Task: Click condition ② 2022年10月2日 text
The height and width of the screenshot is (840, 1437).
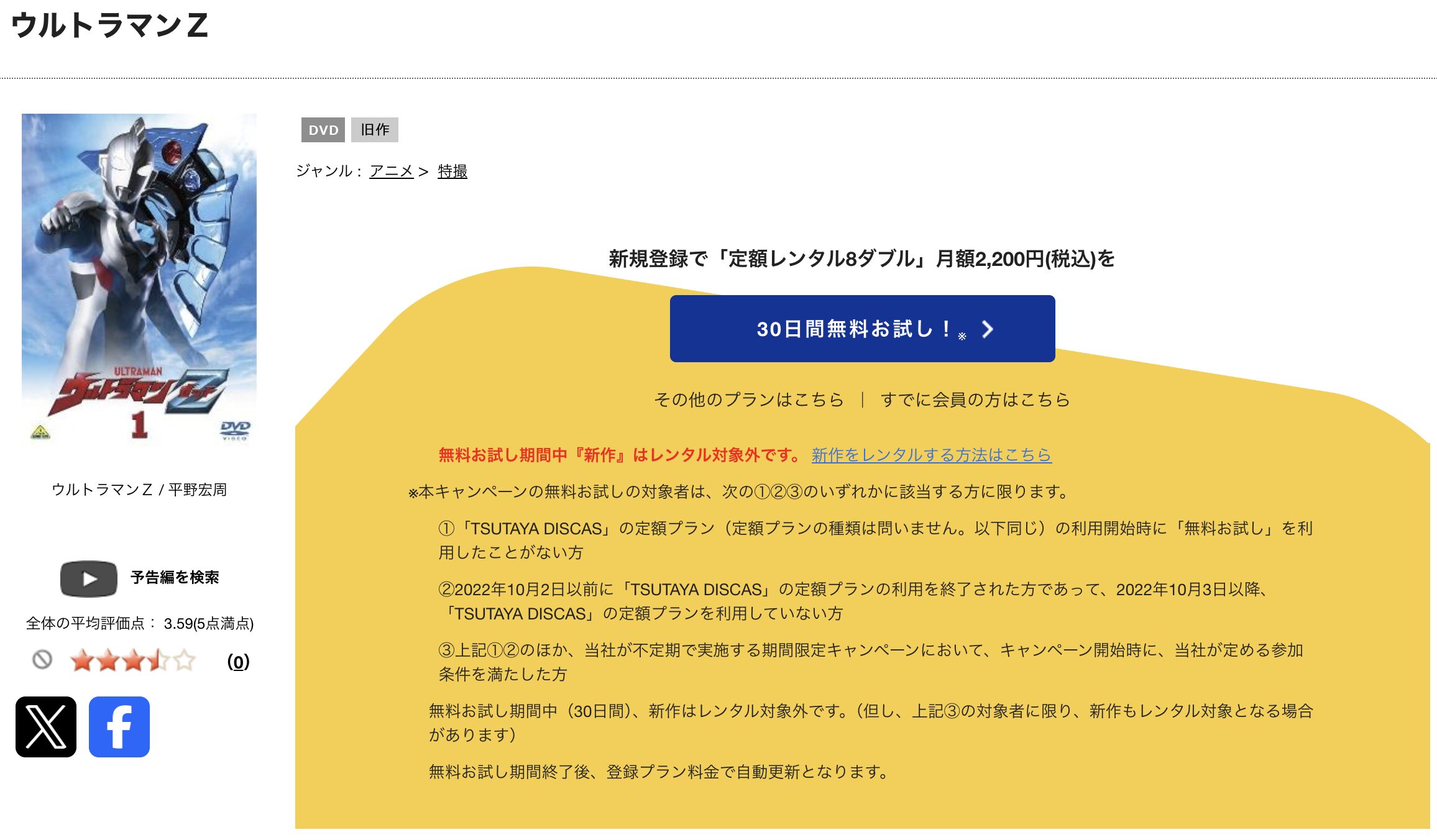Action: 853,601
